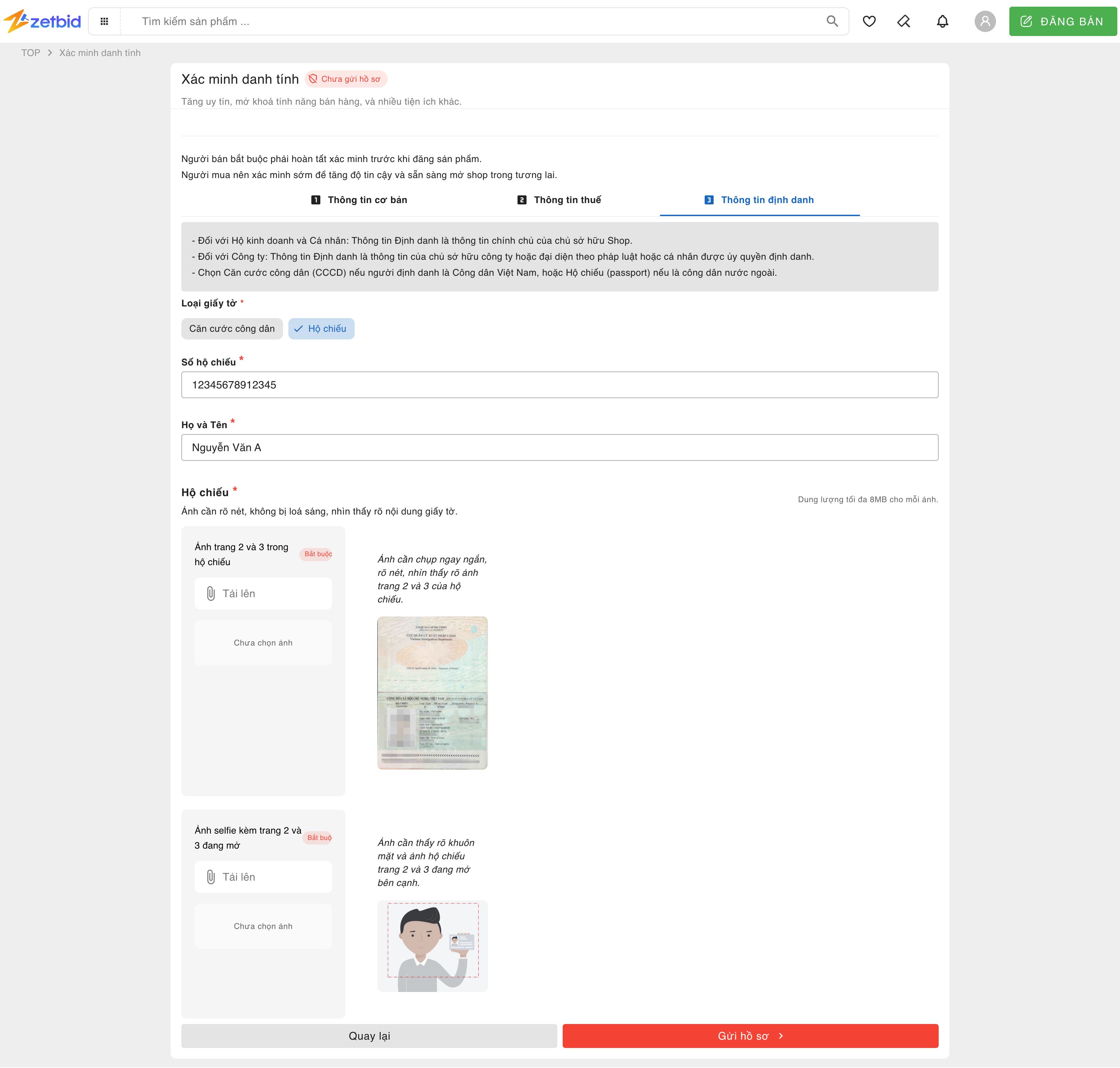
Task: Open the auction gavel icon
Action: (904, 22)
